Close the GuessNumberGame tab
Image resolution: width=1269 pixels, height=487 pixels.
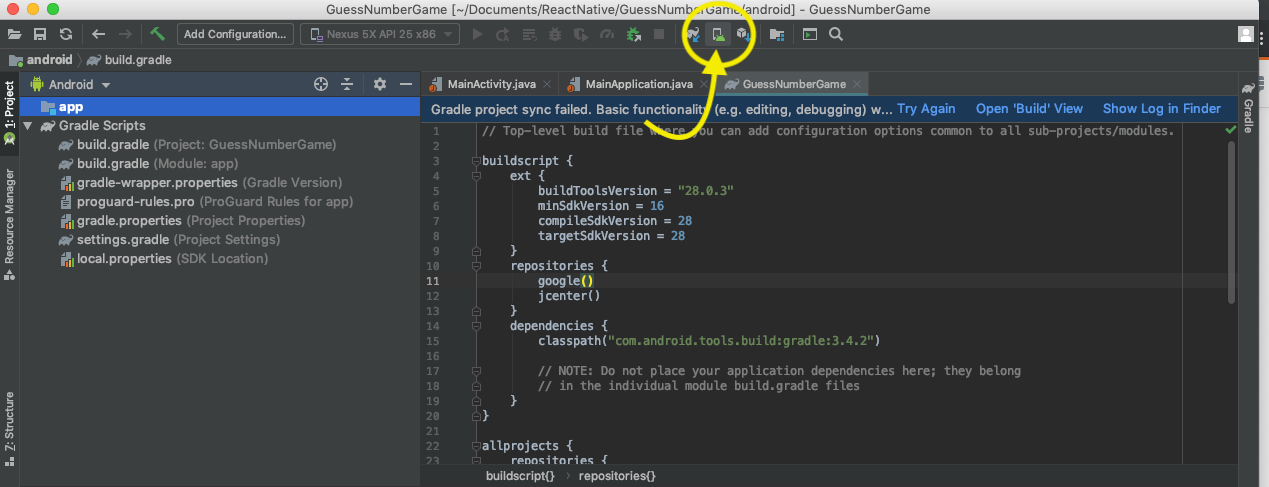pyautogui.click(x=857, y=85)
